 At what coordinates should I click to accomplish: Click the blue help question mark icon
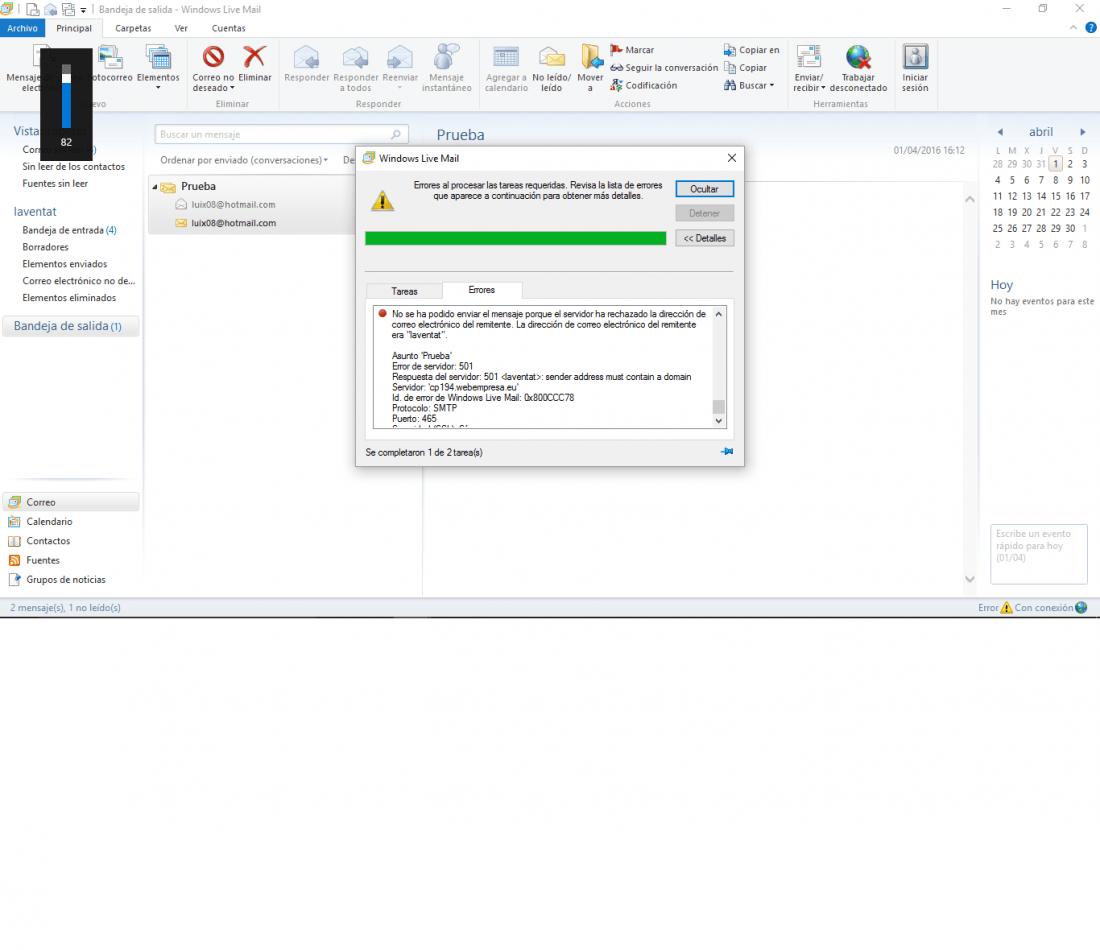(1091, 28)
